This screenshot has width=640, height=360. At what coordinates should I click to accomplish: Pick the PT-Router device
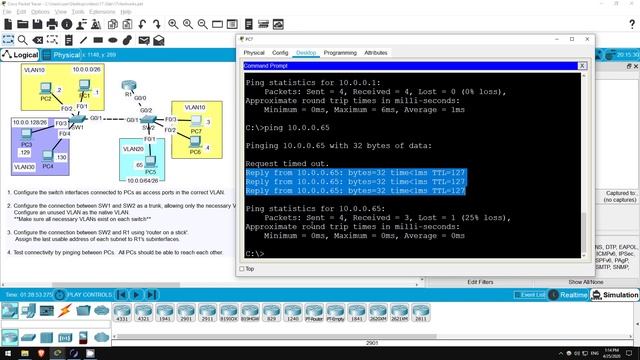[x=314, y=313]
